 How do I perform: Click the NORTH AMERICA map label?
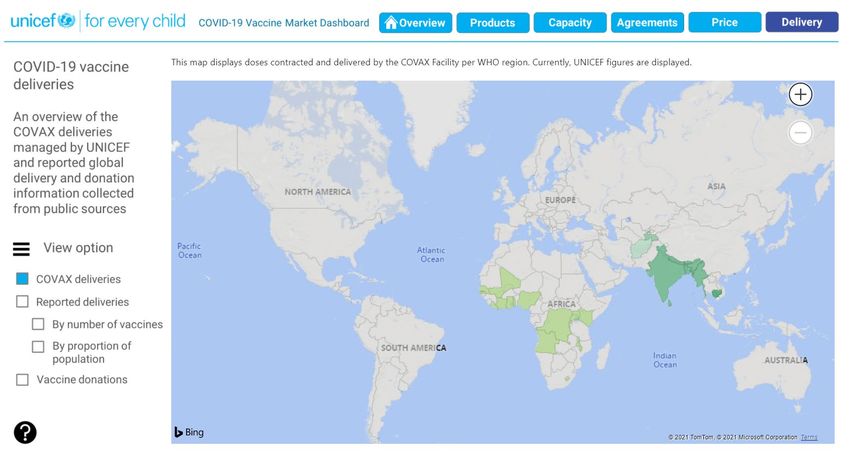318,192
